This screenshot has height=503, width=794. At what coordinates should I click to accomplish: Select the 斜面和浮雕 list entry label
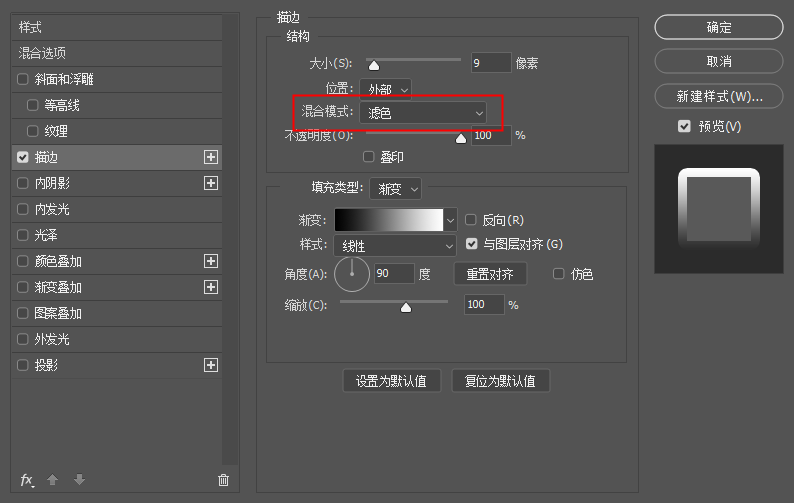tap(64, 79)
